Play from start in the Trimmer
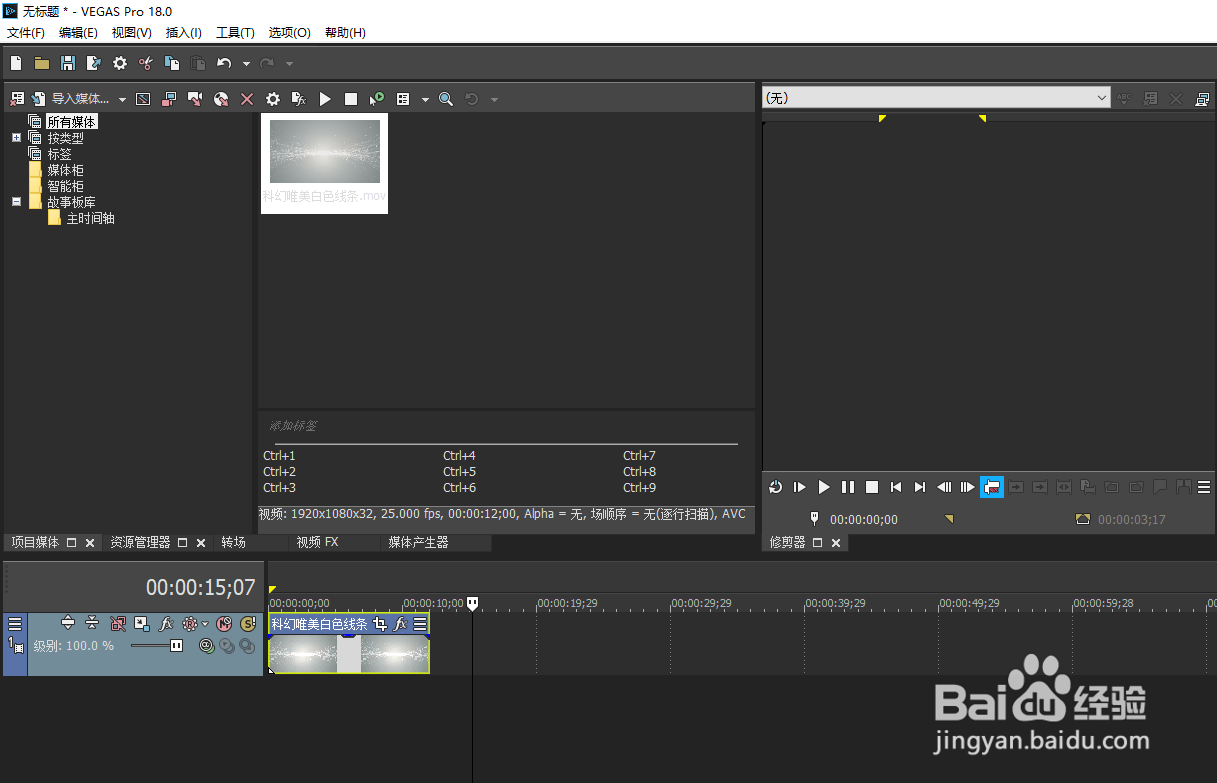The width and height of the screenshot is (1217, 783). 800,487
